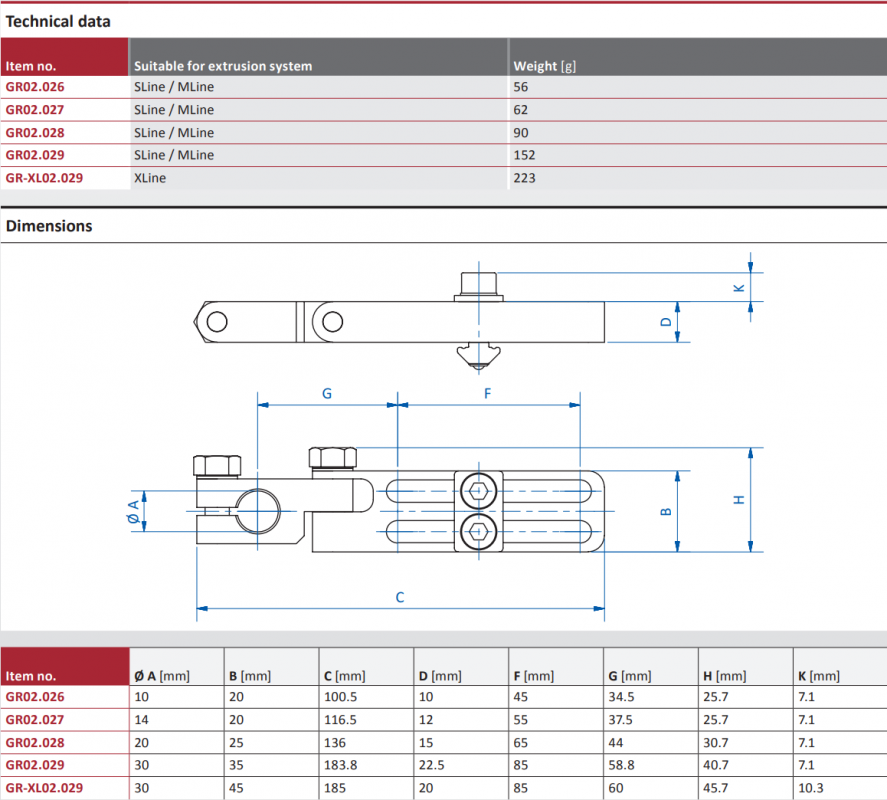Click the H value 40.7

(716, 765)
